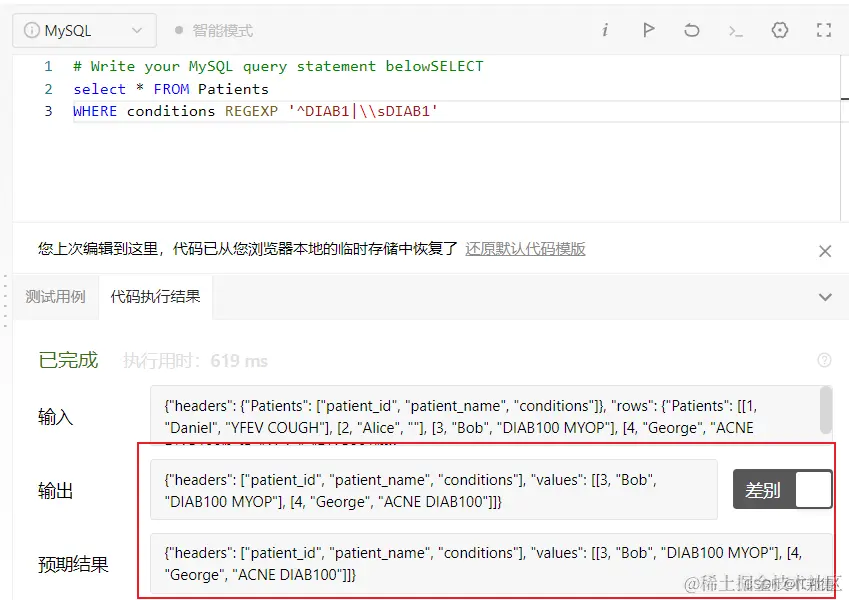Enter fullscreen with the expand icon
The image size is (849, 600).
point(824,30)
